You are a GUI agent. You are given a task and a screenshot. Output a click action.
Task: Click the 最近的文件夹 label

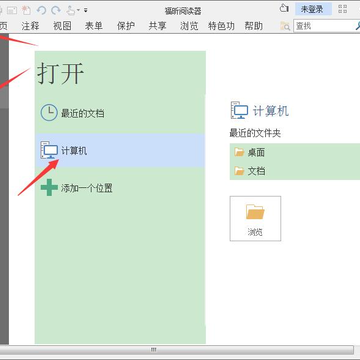tap(255, 133)
